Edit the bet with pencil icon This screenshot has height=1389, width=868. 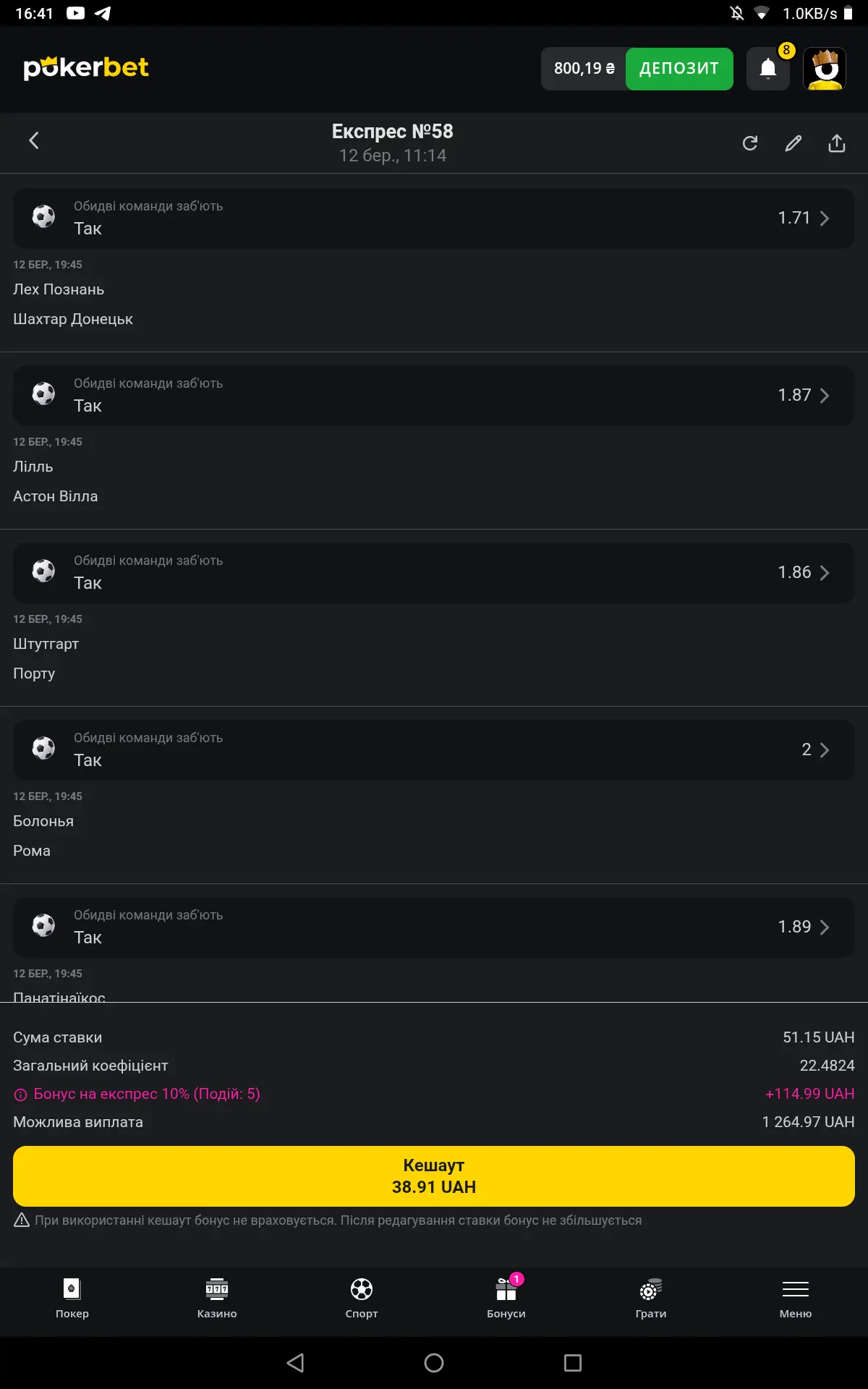pyautogui.click(x=793, y=143)
